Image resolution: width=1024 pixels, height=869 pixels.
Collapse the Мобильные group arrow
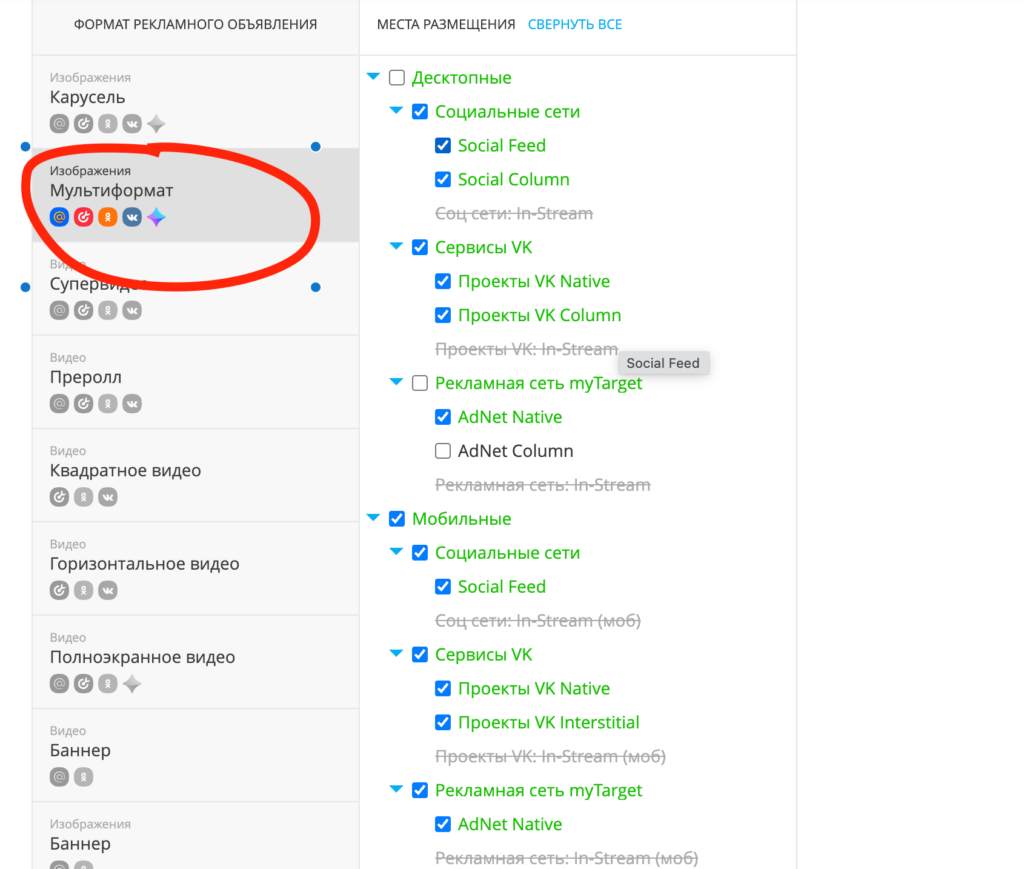(x=374, y=518)
